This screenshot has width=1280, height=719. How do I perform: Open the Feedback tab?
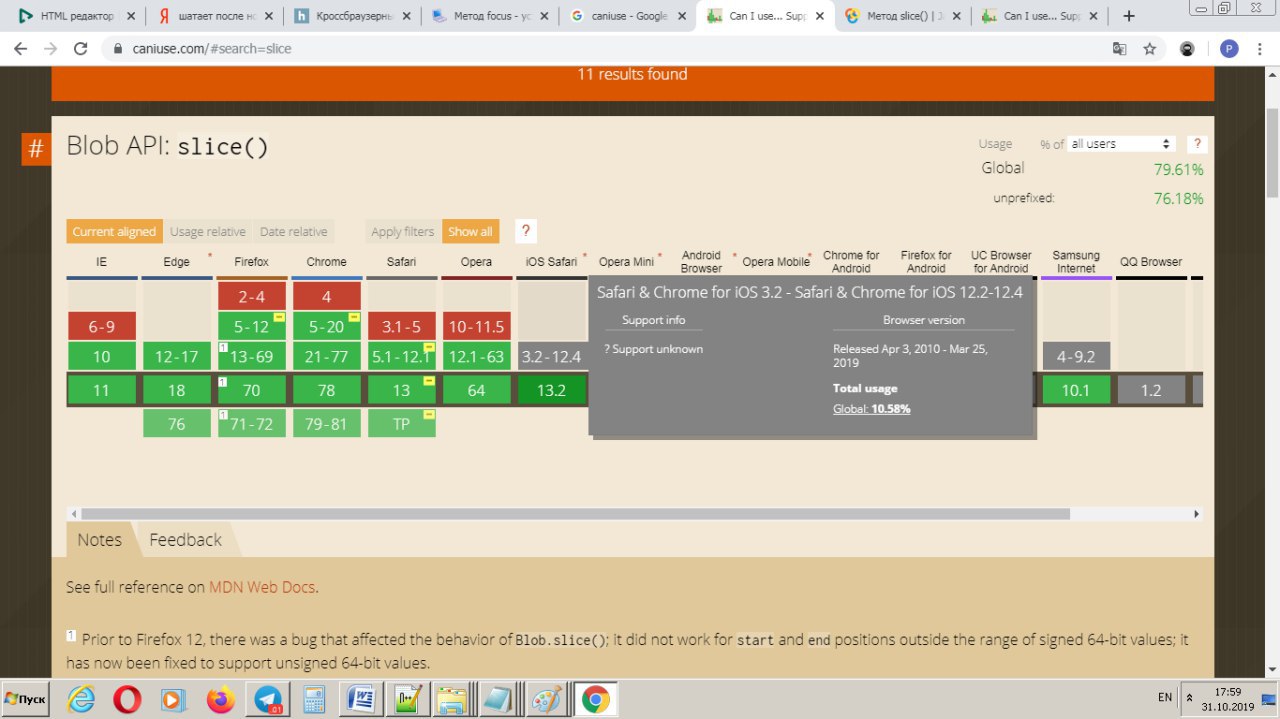(x=185, y=539)
